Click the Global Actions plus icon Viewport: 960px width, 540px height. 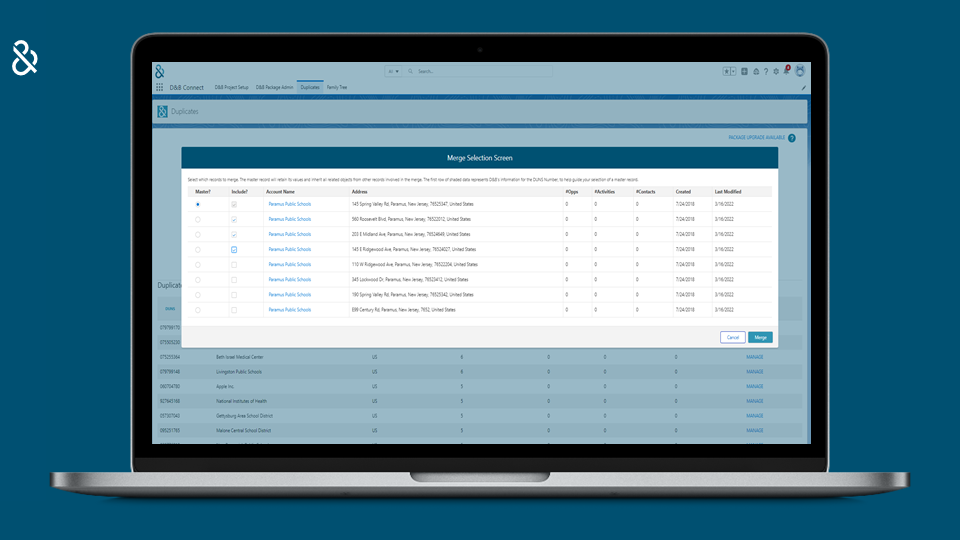point(744,71)
